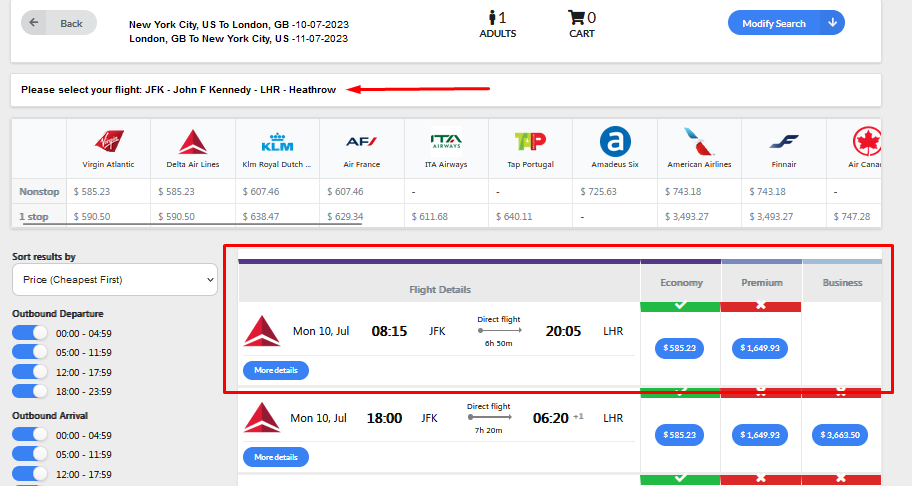The width and height of the screenshot is (912, 486).
Task: Toggle Outbound Arrival 00:00 - 04:59
Action: [30, 435]
